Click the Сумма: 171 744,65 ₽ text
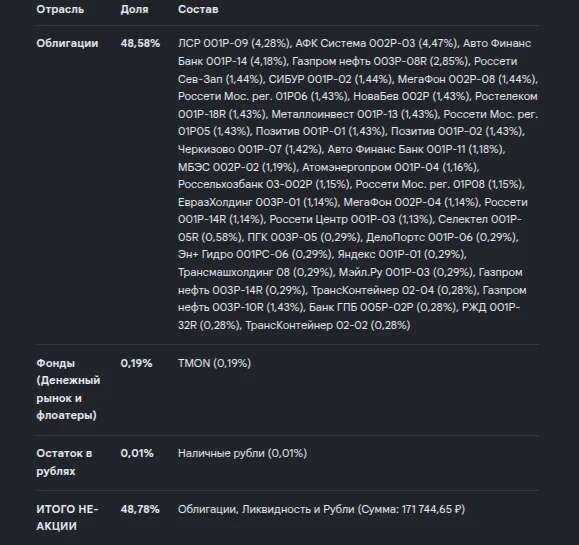The height and width of the screenshot is (545, 579). (x=411, y=510)
